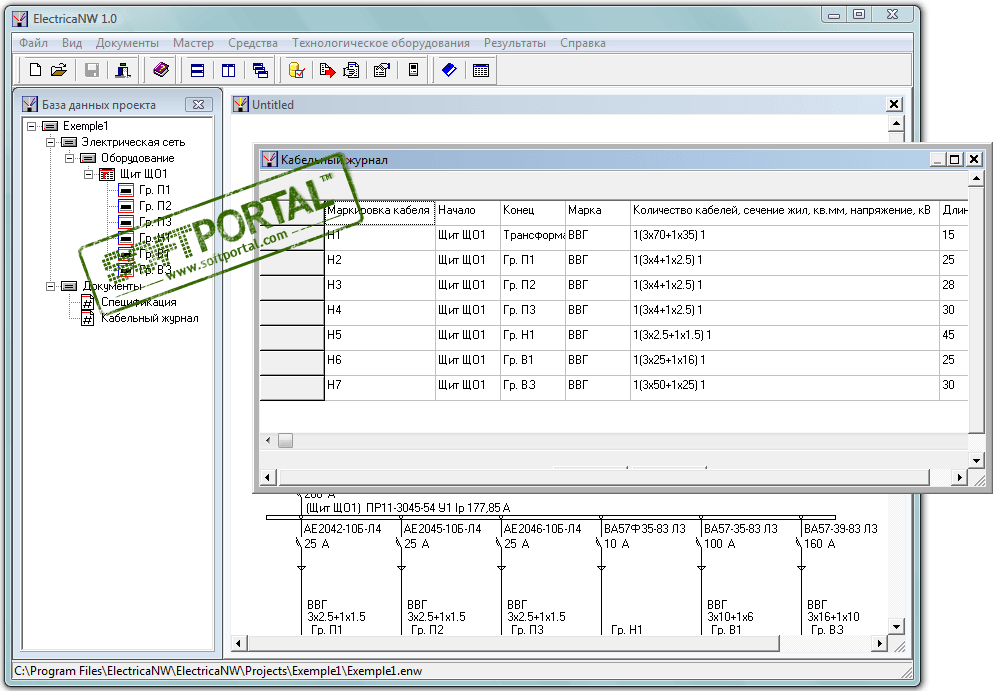Click the ElectricaNW title bar icon
The height and width of the screenshot is (691, 996).
coord(21,18)
